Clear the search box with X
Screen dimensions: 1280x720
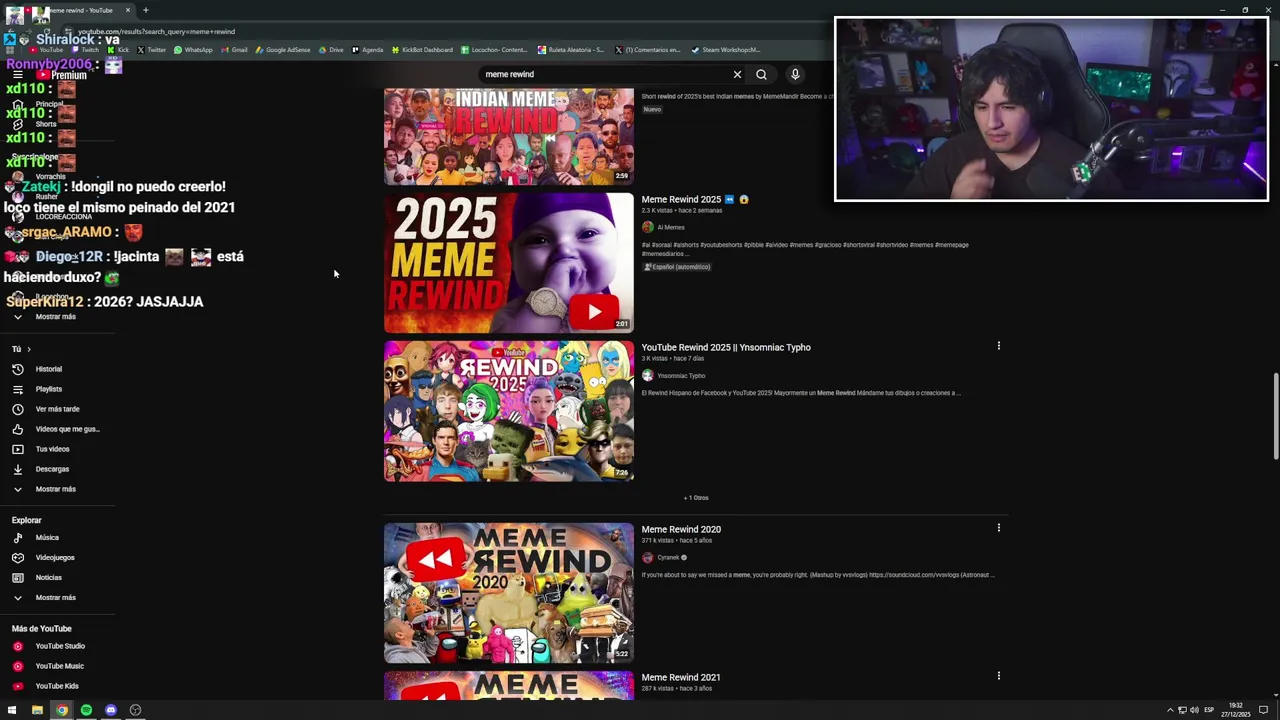(737, 74)
